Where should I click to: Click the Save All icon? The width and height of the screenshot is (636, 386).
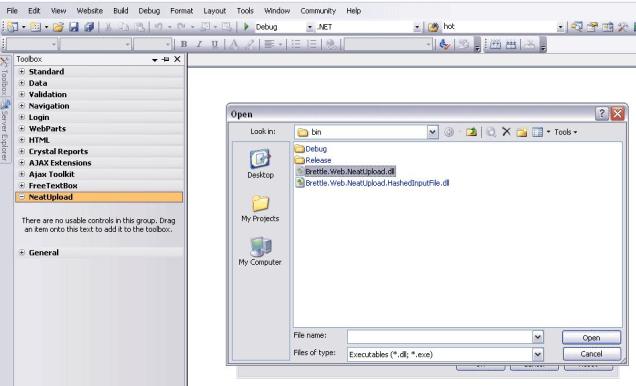click(x=89, y=27)
